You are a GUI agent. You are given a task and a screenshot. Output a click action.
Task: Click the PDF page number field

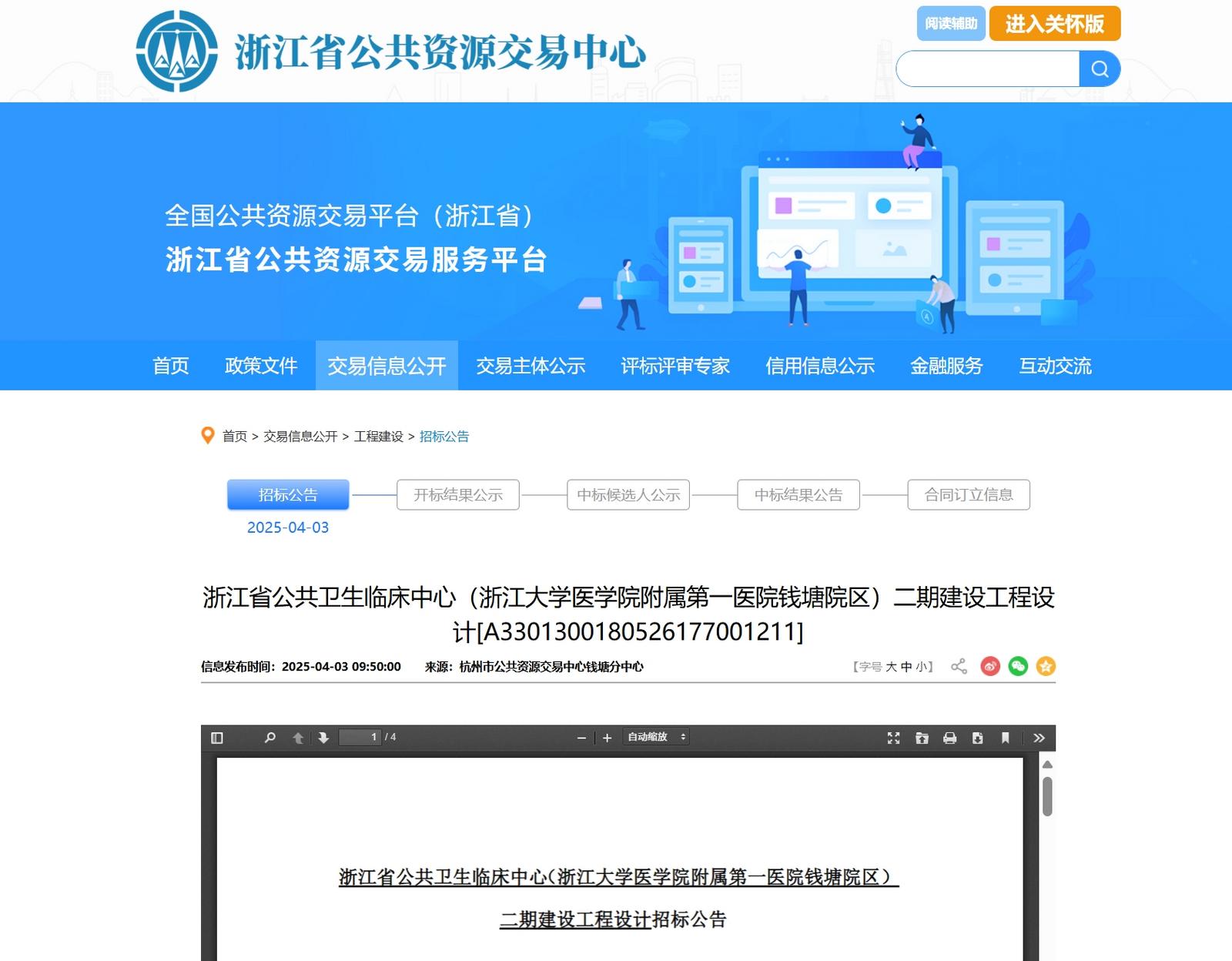click(x=360, y=737)
